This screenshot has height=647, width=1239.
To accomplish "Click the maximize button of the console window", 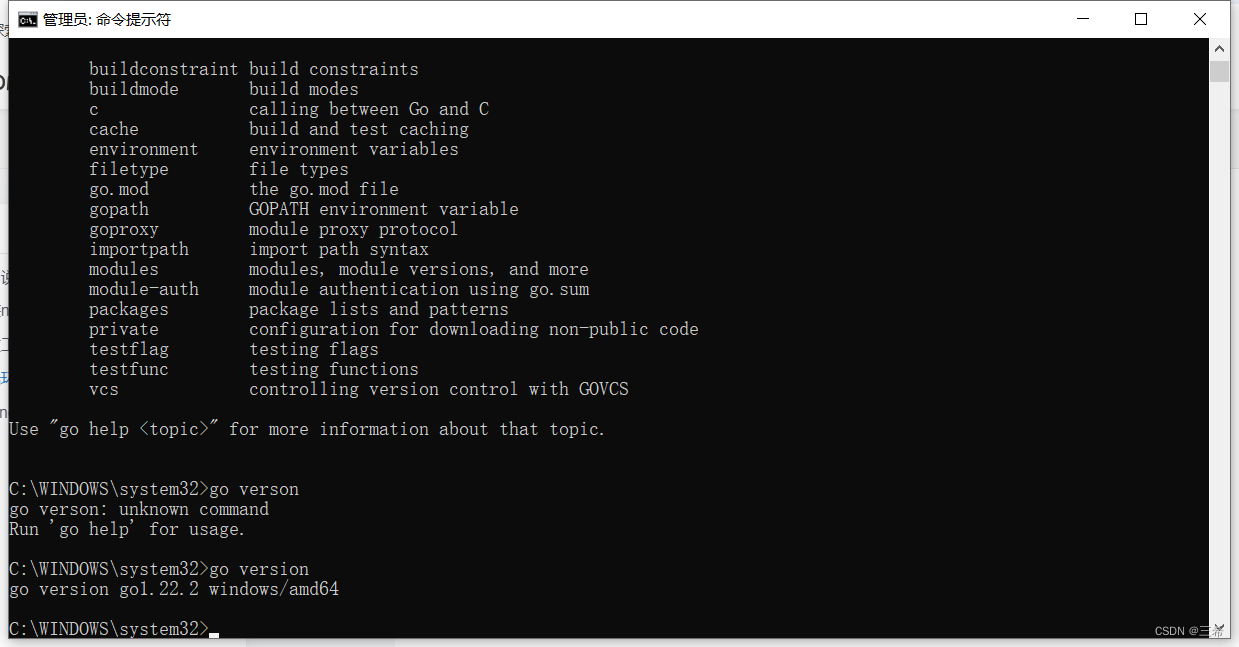I will (1140, 18).
